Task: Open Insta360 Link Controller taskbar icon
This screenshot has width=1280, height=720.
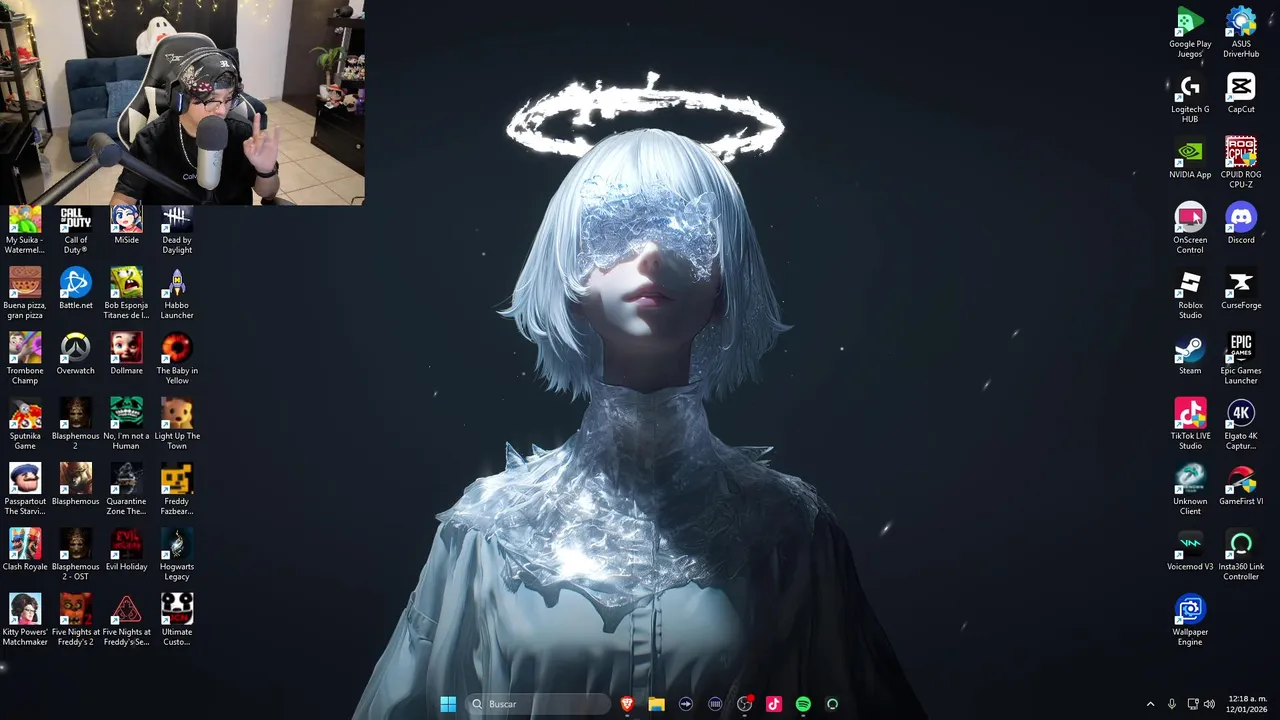Action: click(x=832, y=704)
